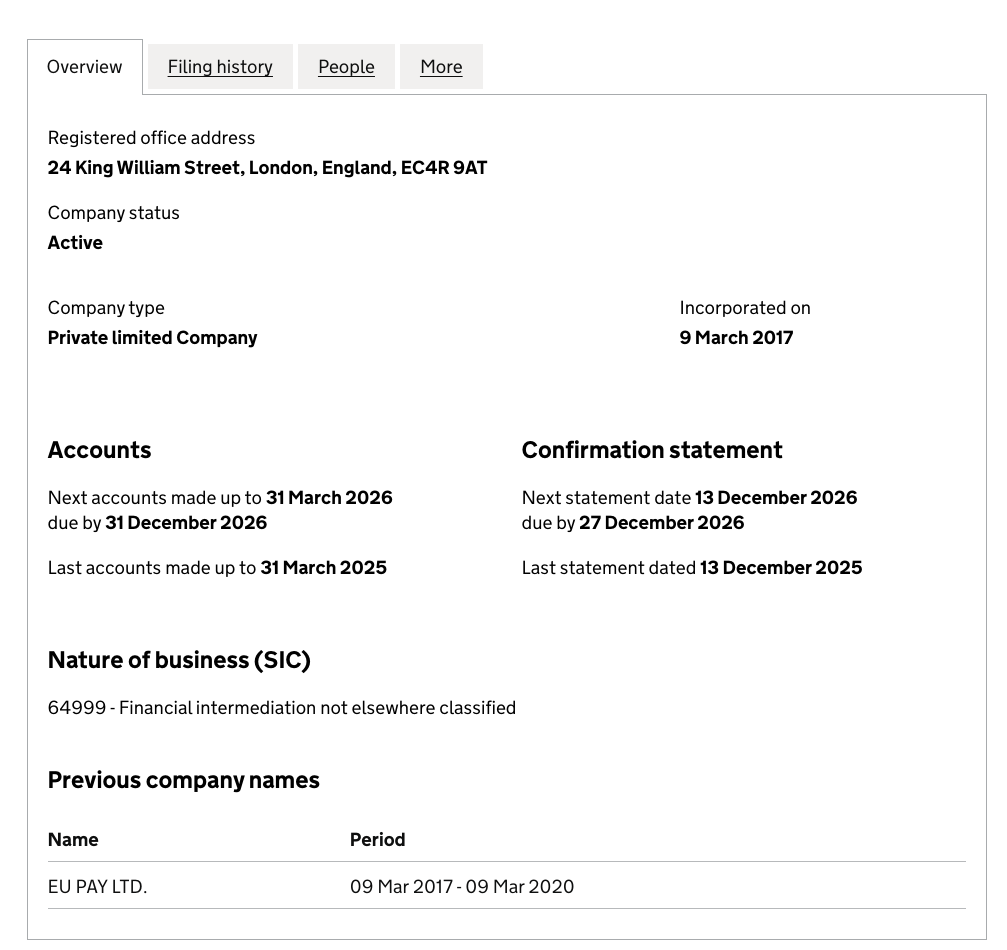The height and width of the screenshot is (950, 1007).
Task: Click the registered office address on King William Street
Action: coord(267,168)
